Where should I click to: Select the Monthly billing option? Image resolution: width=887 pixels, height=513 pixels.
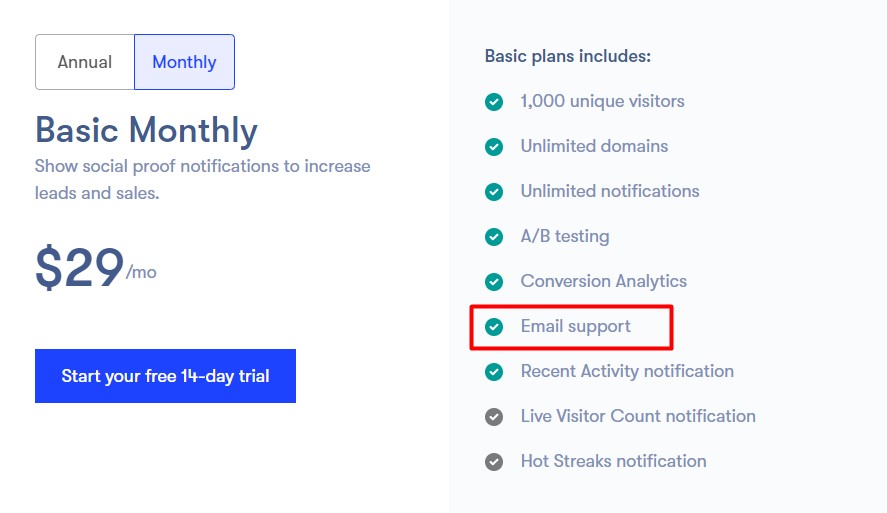[x=184, y=62]
